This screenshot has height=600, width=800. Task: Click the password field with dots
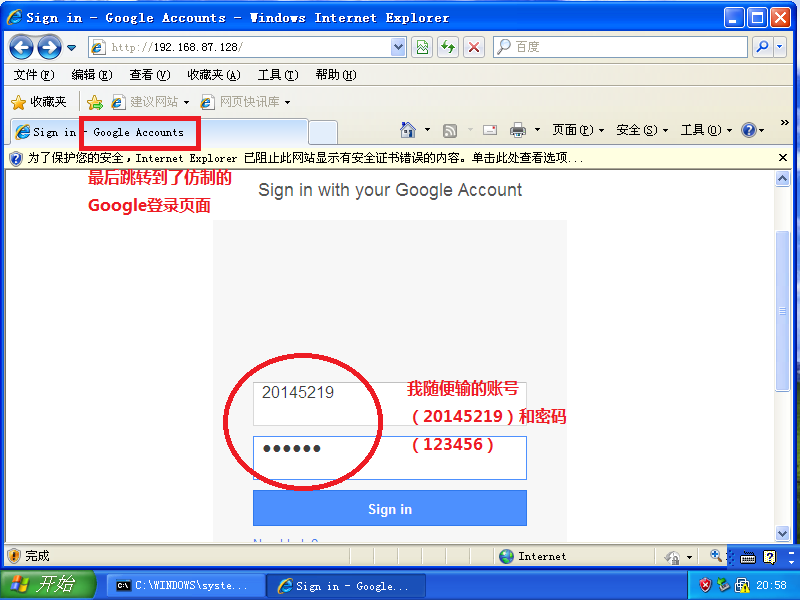click(x=390, y=458)
